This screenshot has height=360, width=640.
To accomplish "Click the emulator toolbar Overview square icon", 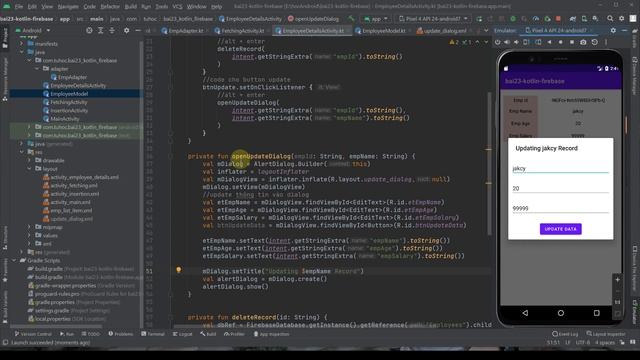I will tap(572, 42).
